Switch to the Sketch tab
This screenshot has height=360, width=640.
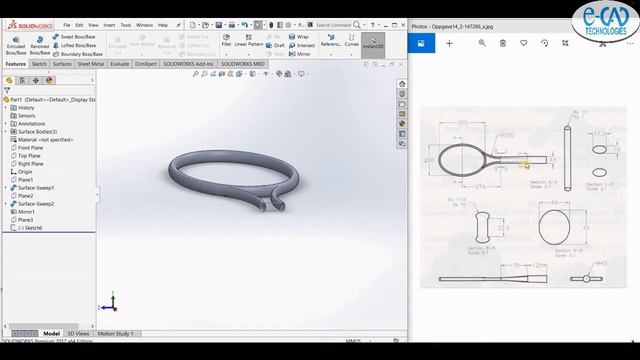[39, 64]
